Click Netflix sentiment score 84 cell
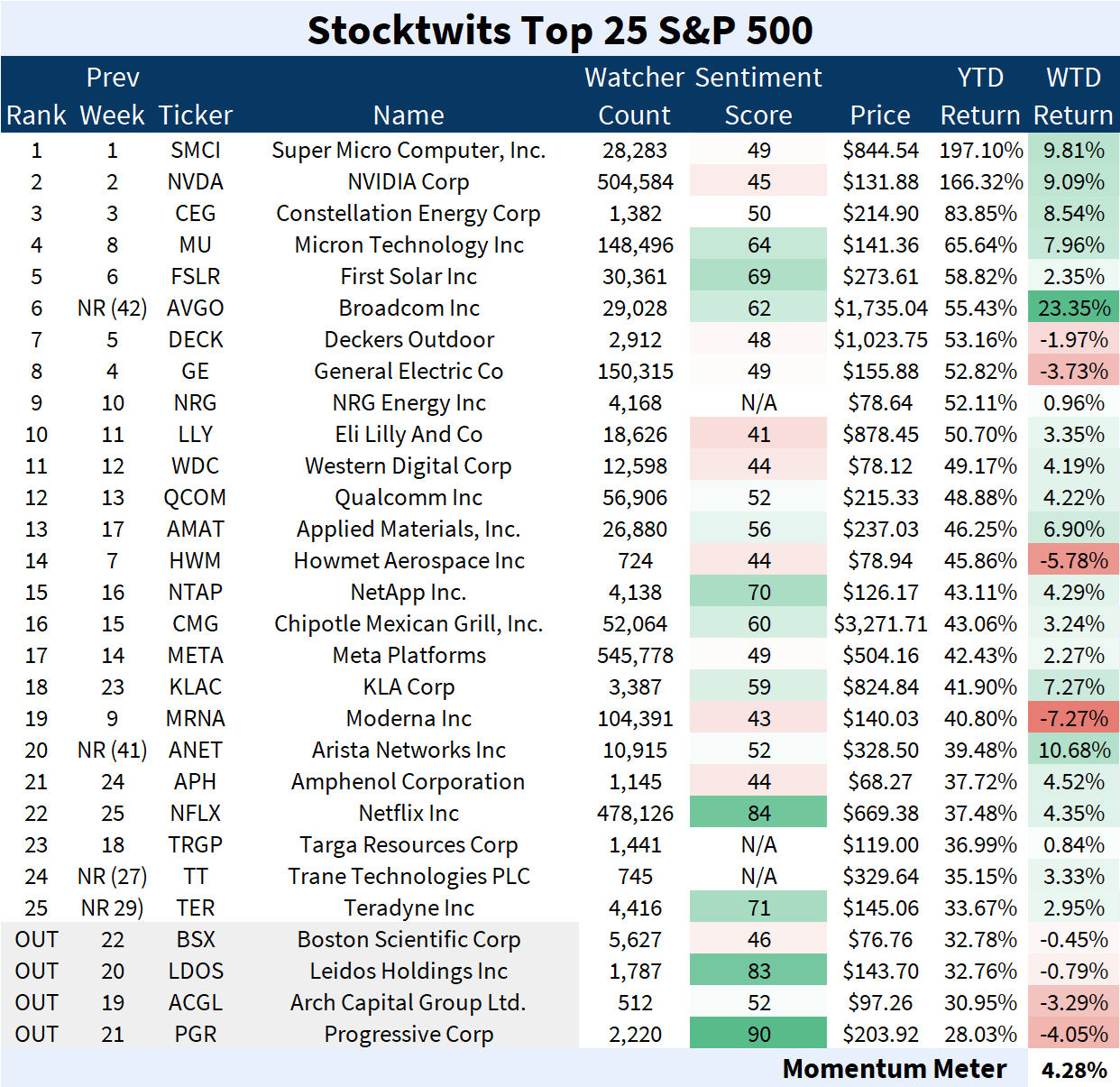 (758, 813)
